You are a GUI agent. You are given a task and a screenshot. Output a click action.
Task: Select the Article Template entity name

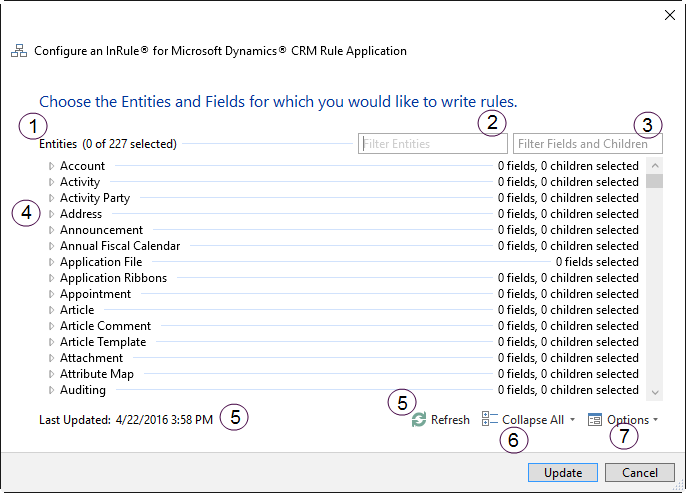(103, 342)
